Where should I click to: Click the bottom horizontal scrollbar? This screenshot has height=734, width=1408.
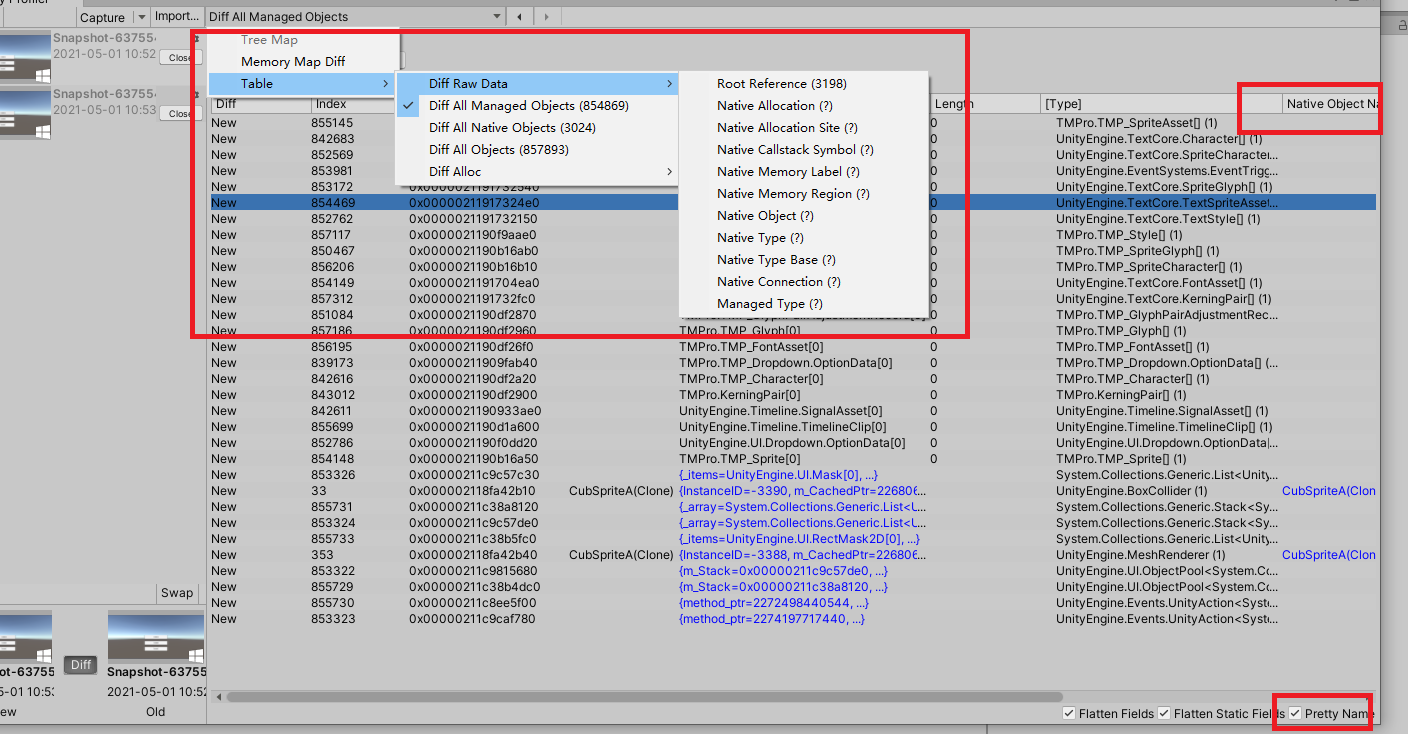click(x=640, y=695)
